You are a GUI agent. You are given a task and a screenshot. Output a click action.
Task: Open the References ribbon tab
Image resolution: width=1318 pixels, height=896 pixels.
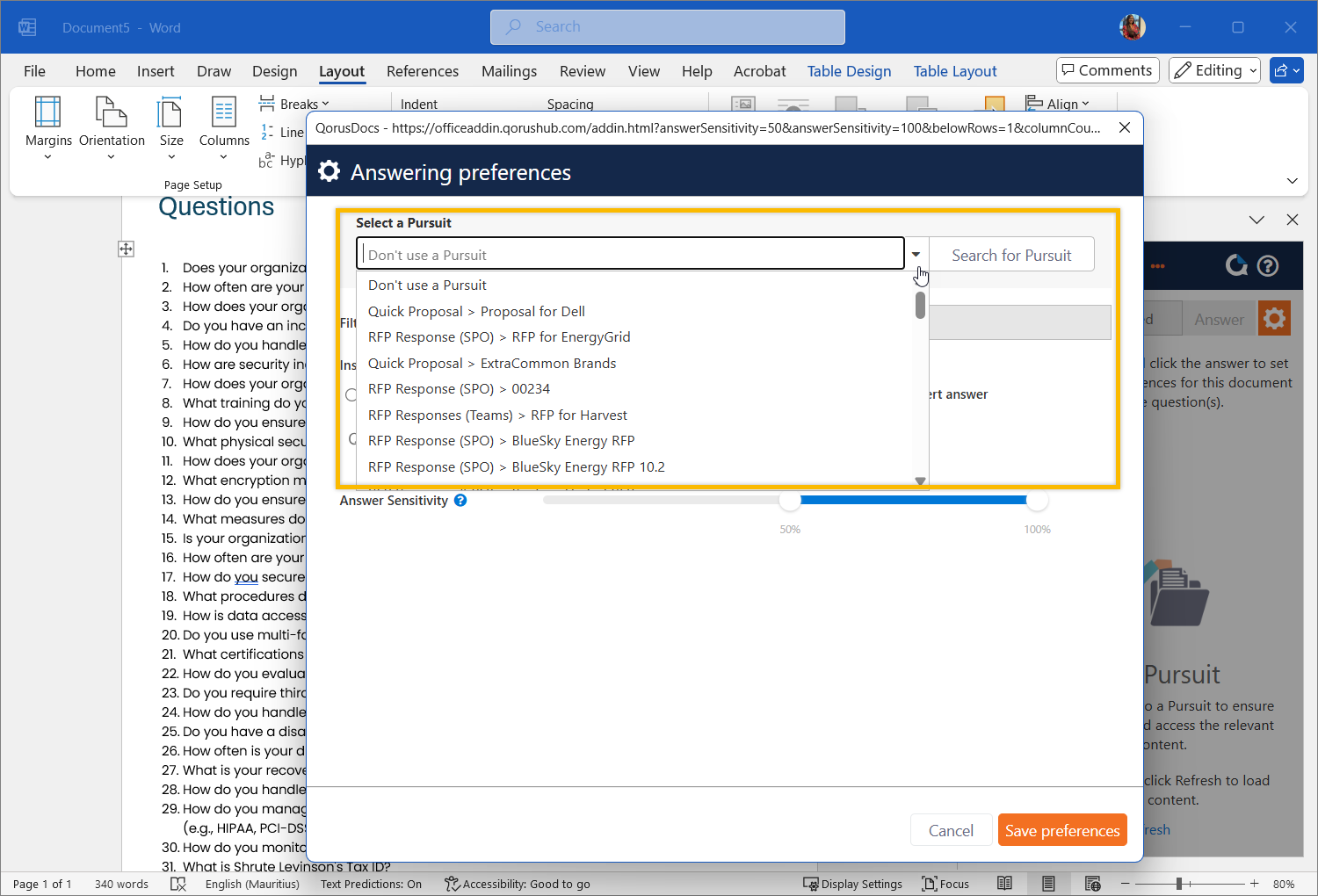[422, 71]
